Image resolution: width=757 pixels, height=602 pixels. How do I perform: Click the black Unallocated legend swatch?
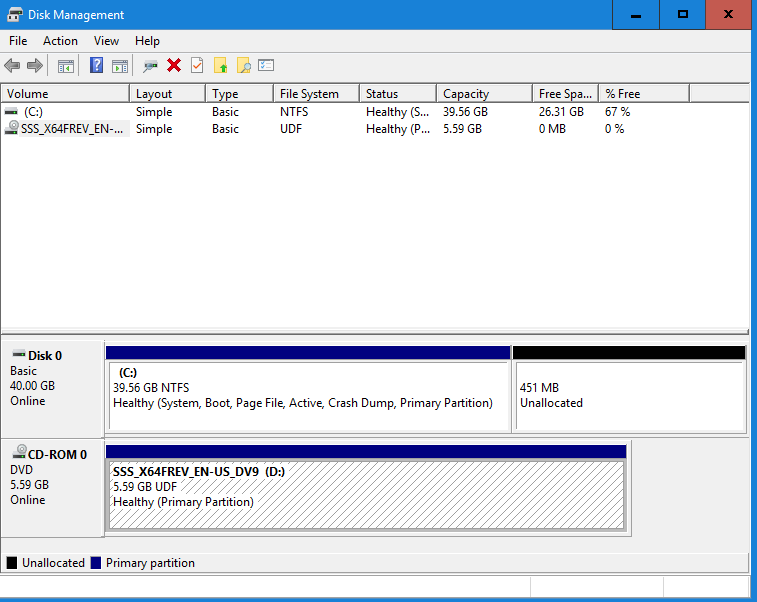(x=12, y=563)
